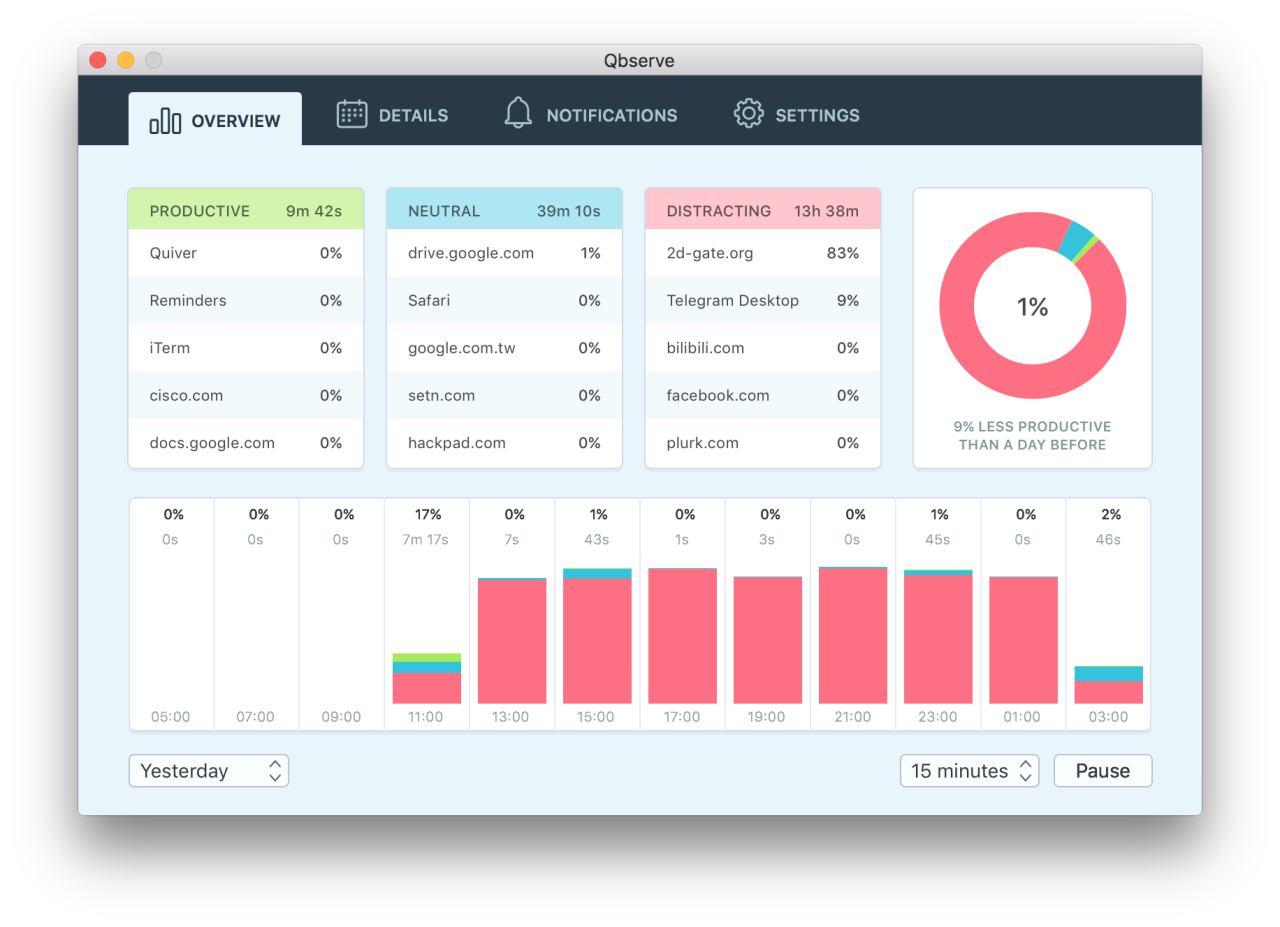Click the Notifications bell icon
1280x927 pixels.
click(518, 114)
